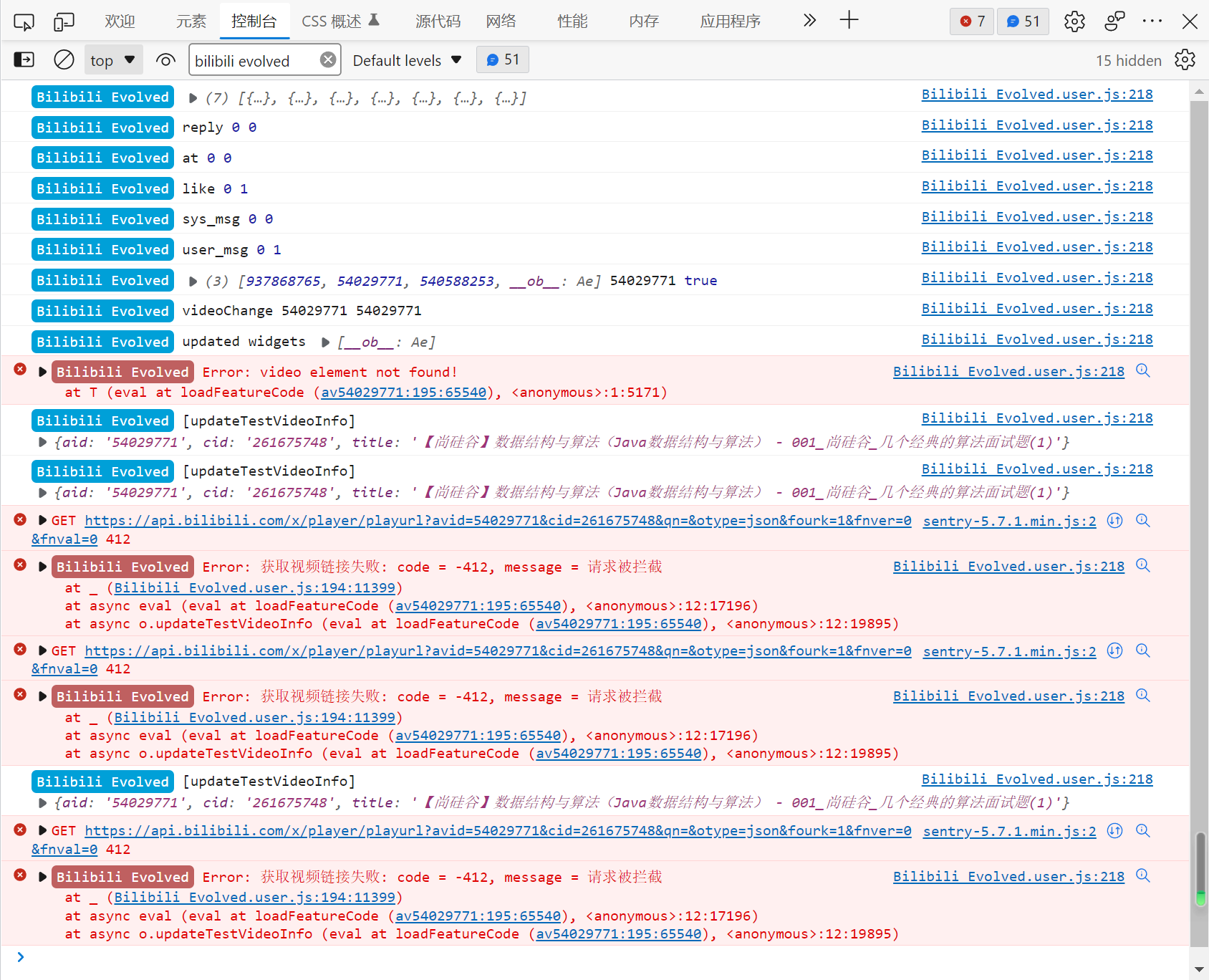The height and width of the screenshot is (980, 1209).
Task: Activate the inspect element picker icon
Action: [x=24, y=21]
